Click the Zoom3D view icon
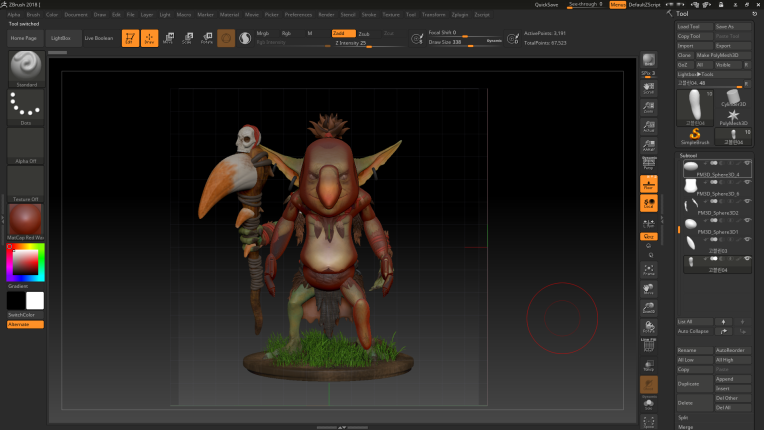 (649, 308)
